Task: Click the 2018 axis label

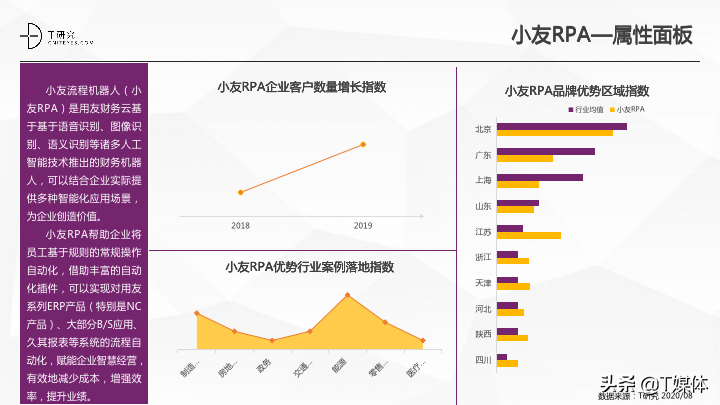Action: pyautogui.click(x=240, y=225)
